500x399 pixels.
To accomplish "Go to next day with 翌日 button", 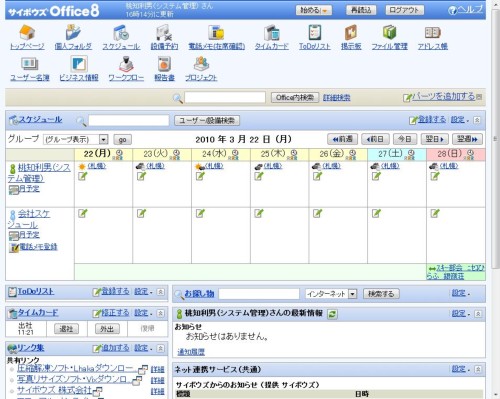I will 435,139.
